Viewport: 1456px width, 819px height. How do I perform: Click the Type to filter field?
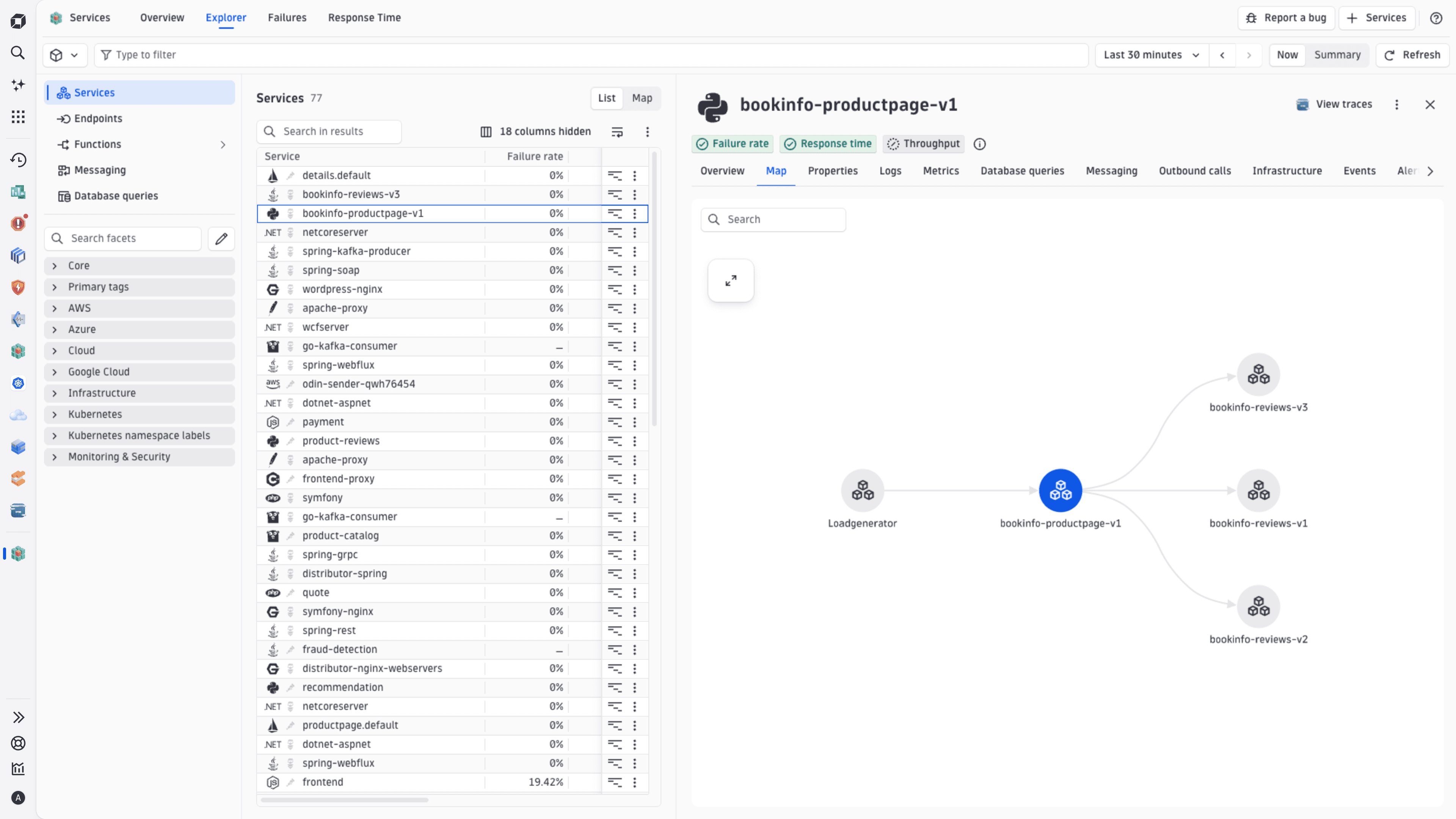point(591,55)
